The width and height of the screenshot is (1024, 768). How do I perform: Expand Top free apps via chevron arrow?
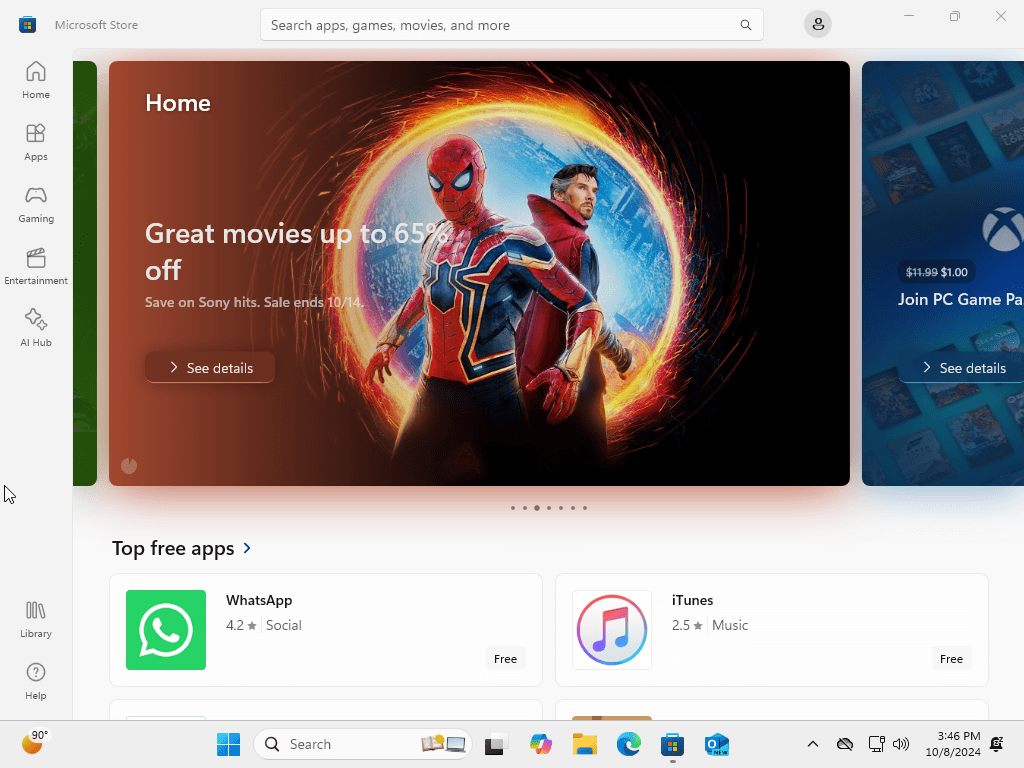click(x=247, y=548)
